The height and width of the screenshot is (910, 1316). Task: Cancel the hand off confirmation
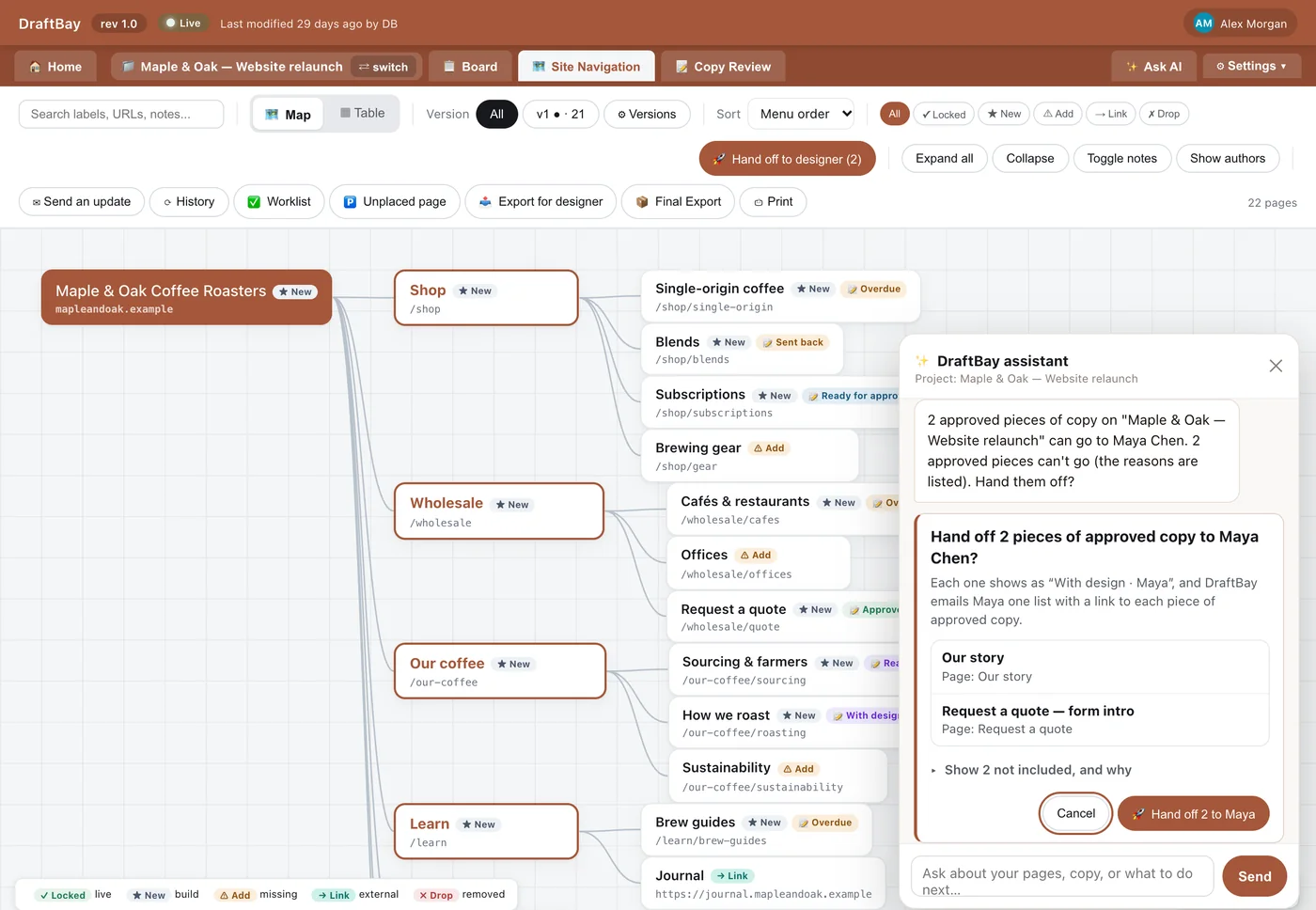tap(1076, 813)
